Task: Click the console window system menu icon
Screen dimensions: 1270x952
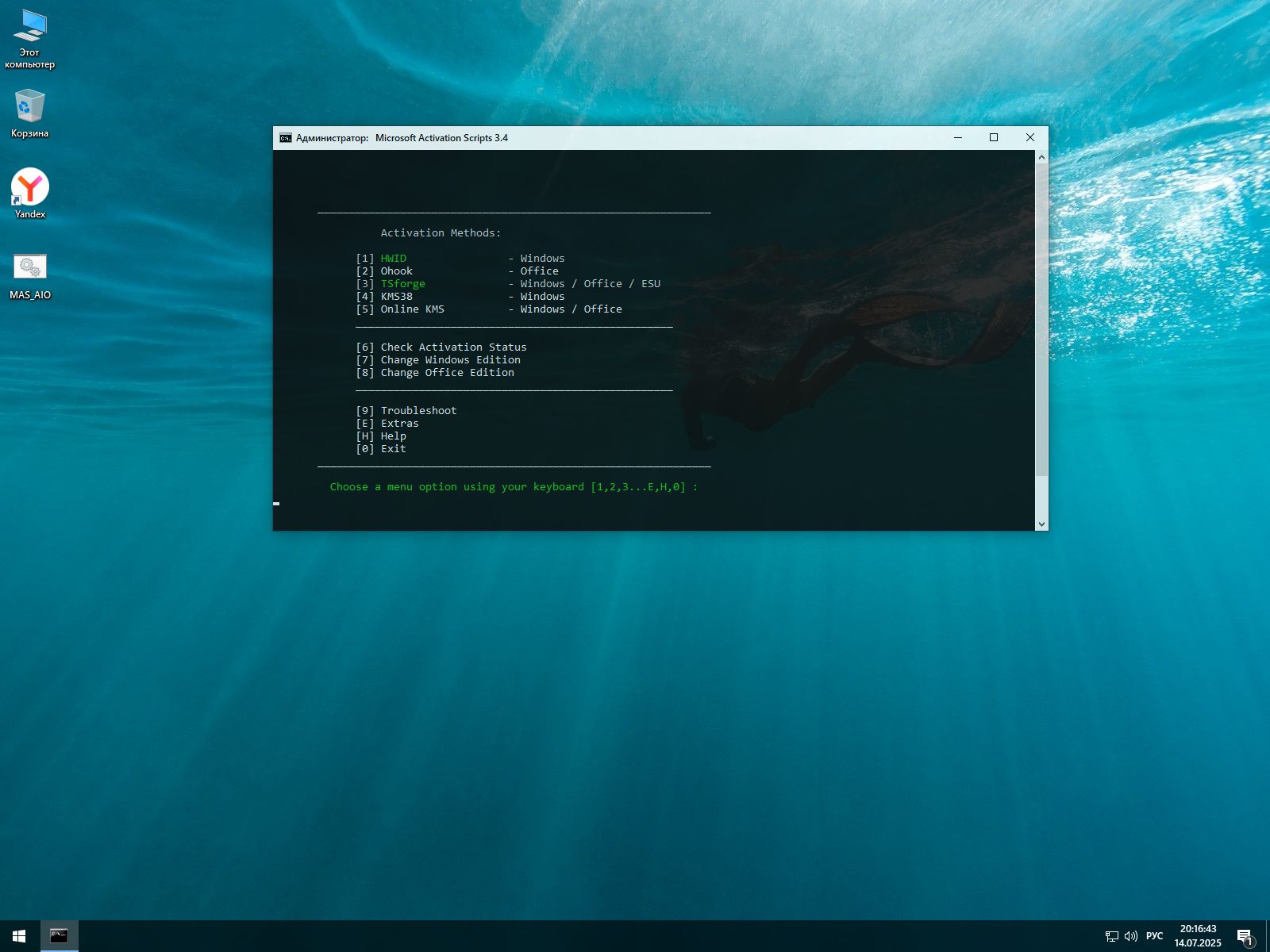Action: (286, 138)
